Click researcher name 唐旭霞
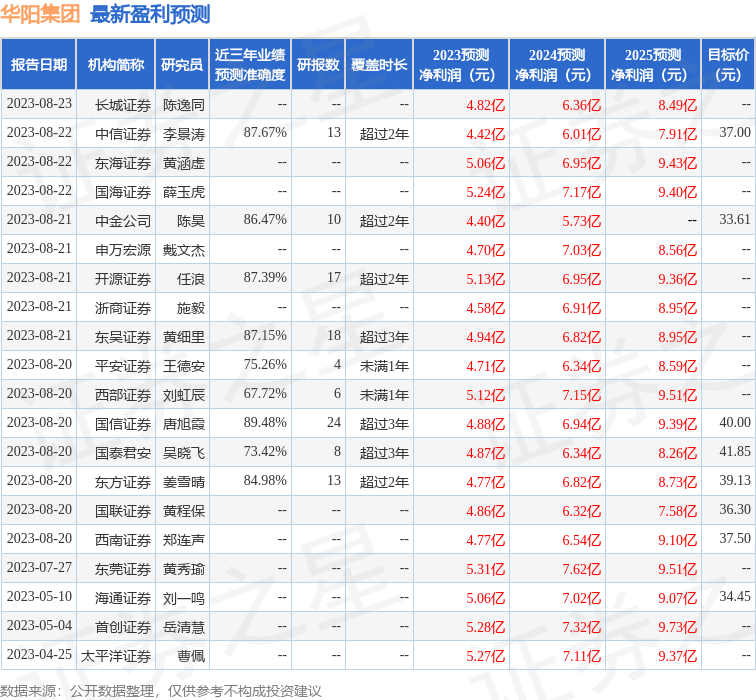756x700 pixels. pyautogui.click(x=184, y=424)
